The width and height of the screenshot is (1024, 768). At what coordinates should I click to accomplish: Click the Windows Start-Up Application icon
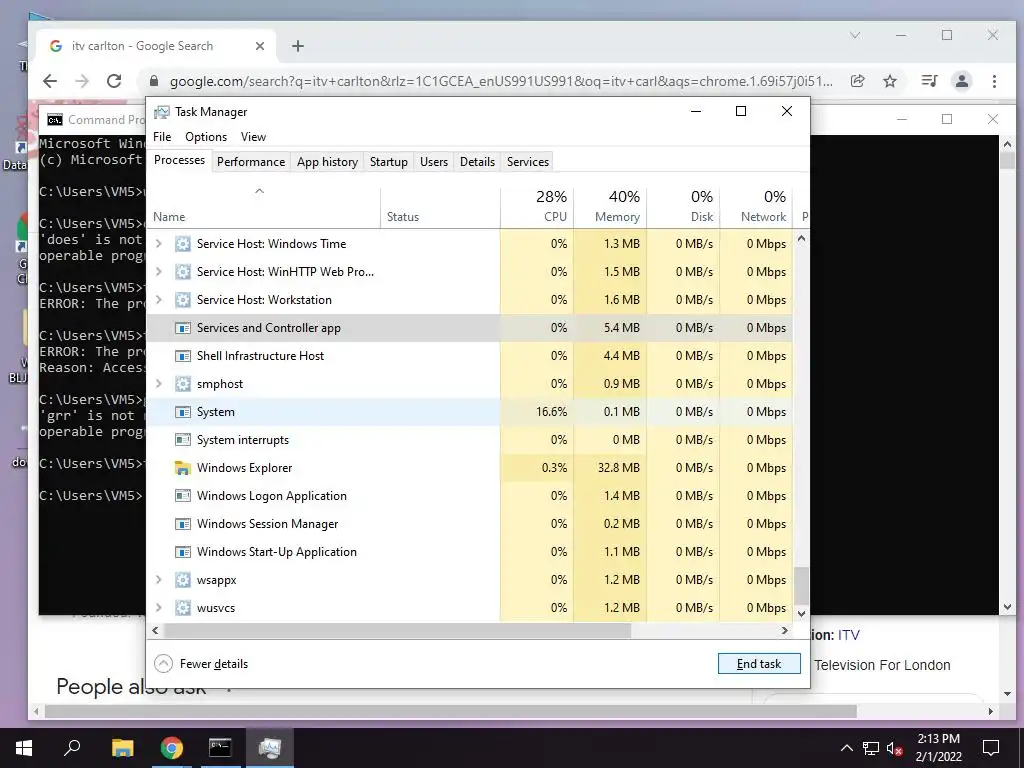click(183, 552)
